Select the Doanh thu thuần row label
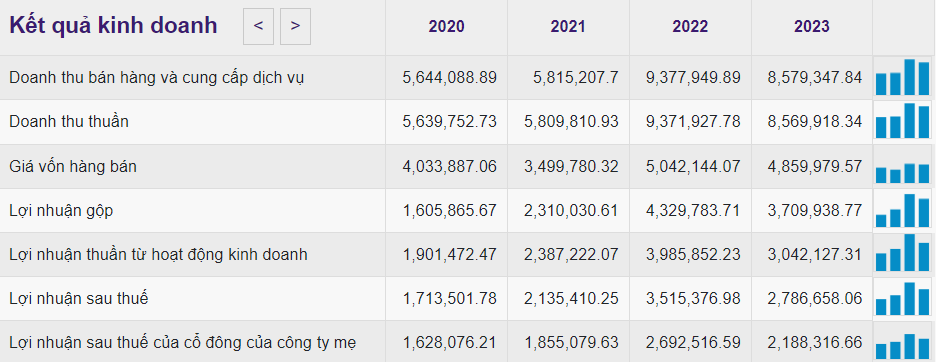Screen dimensions: 936x362 pyautogui.click(x=69, y=121)
